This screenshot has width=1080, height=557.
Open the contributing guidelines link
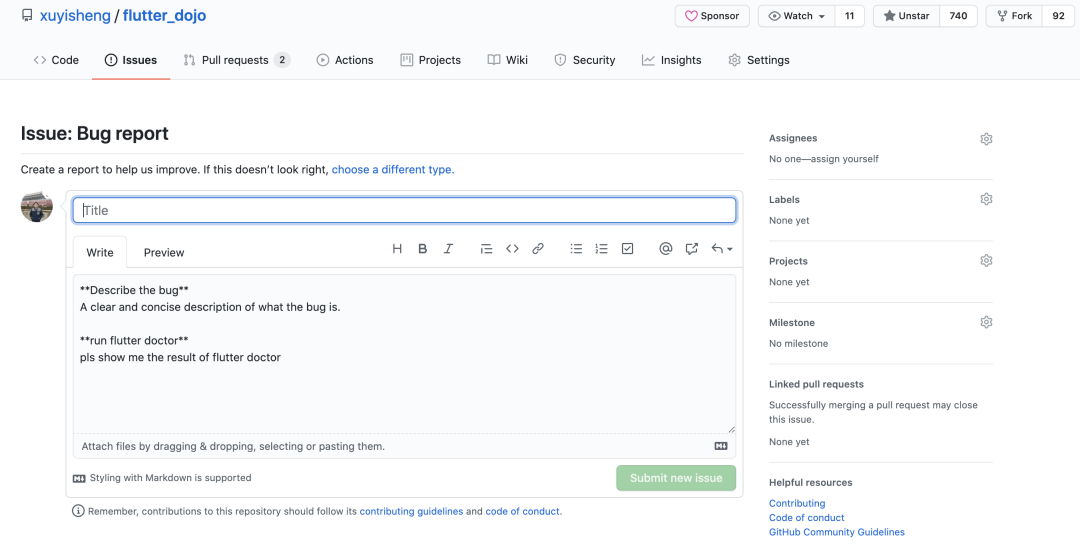[411, 512]
